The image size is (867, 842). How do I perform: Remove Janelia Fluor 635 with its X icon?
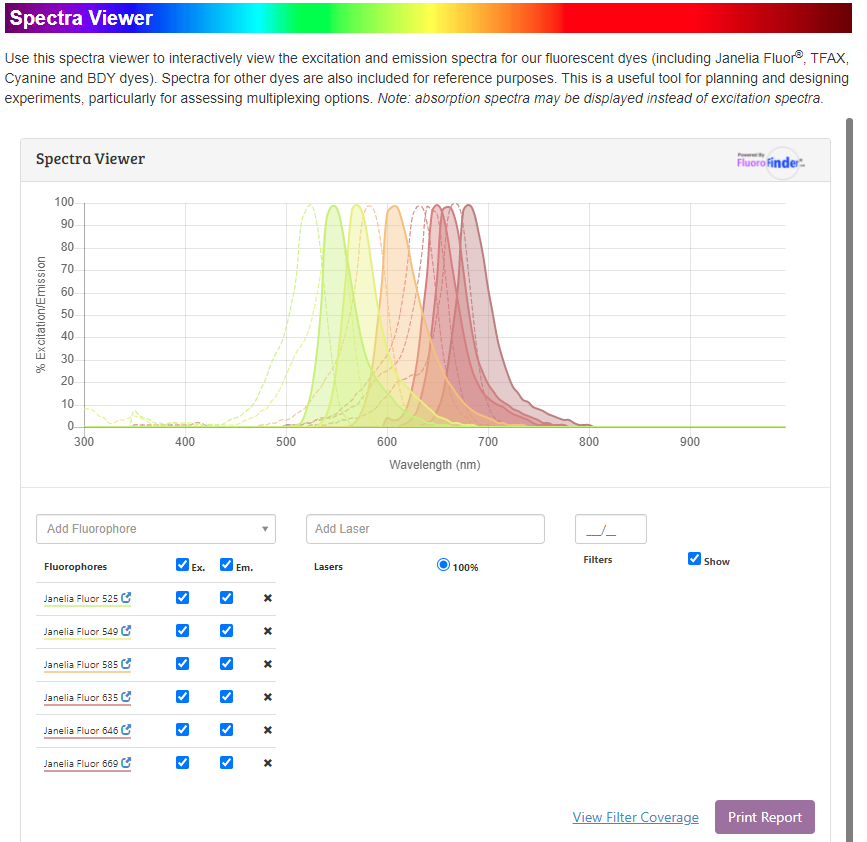click(267, 697)
